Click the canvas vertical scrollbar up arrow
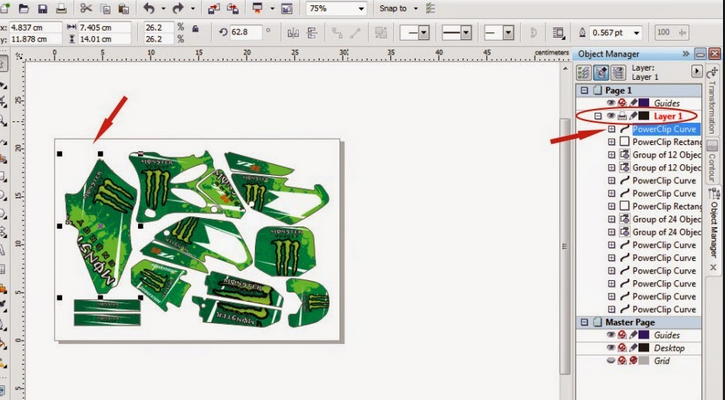 (x=565, y=68)
